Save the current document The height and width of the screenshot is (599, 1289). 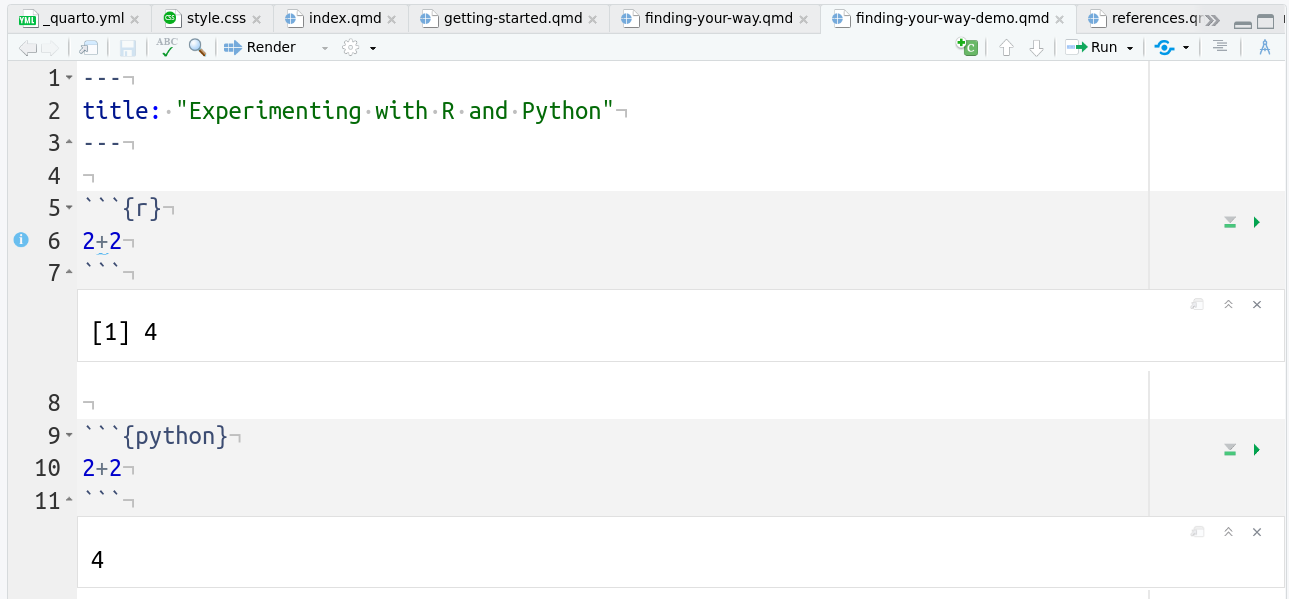[128, 48]
